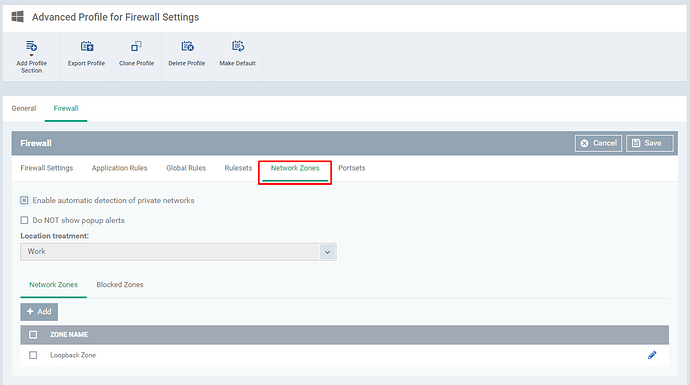Click the Clone Profile icon
This screenshot has width=690, height=385.
(136, 46)
